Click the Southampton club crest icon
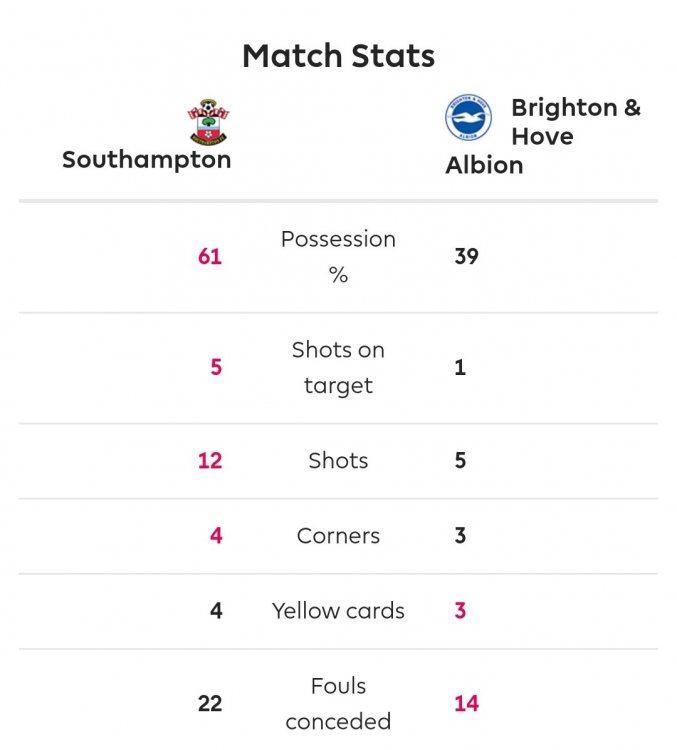This screenshot has width=677, height=750. coord(208,122)
